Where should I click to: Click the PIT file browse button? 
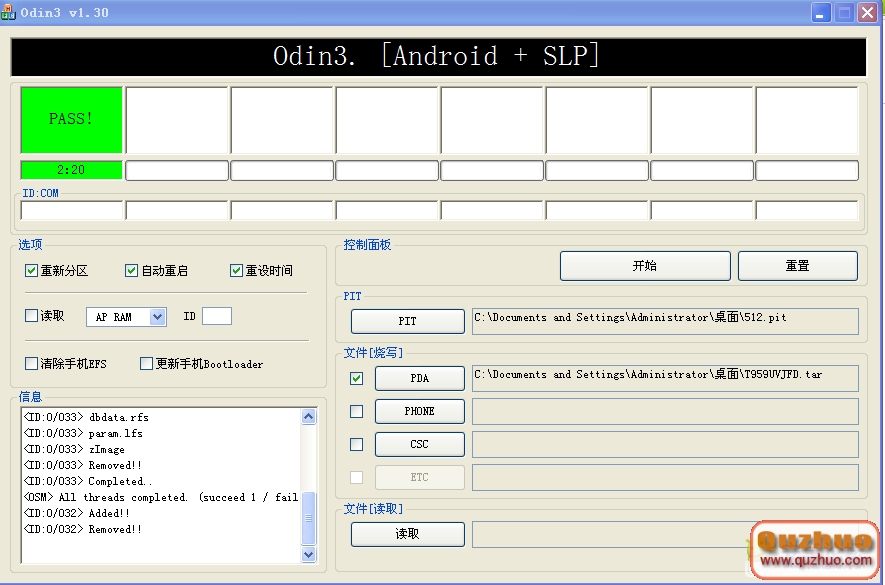407,321
